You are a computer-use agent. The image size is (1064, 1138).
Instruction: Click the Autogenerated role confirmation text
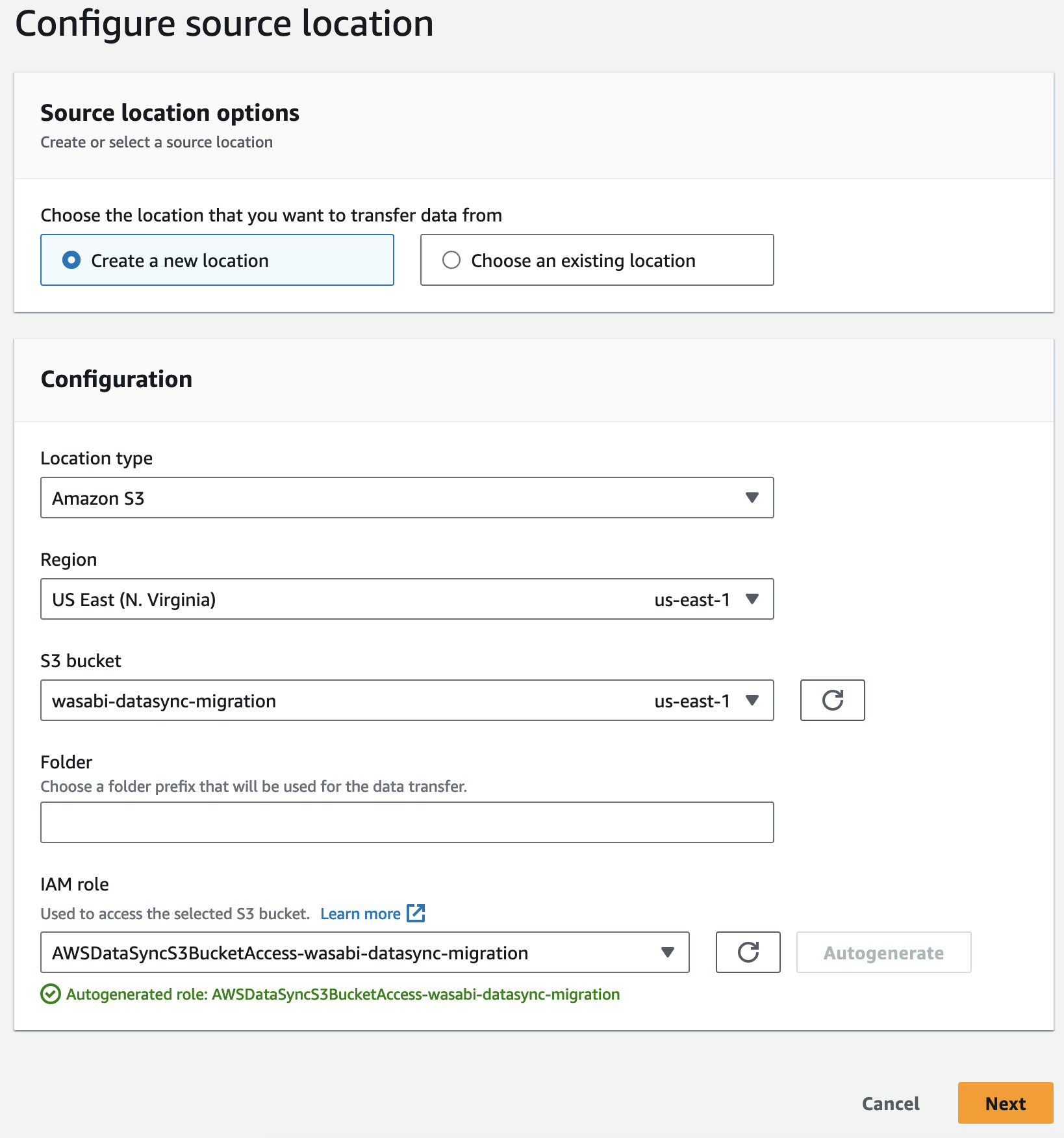343,994
